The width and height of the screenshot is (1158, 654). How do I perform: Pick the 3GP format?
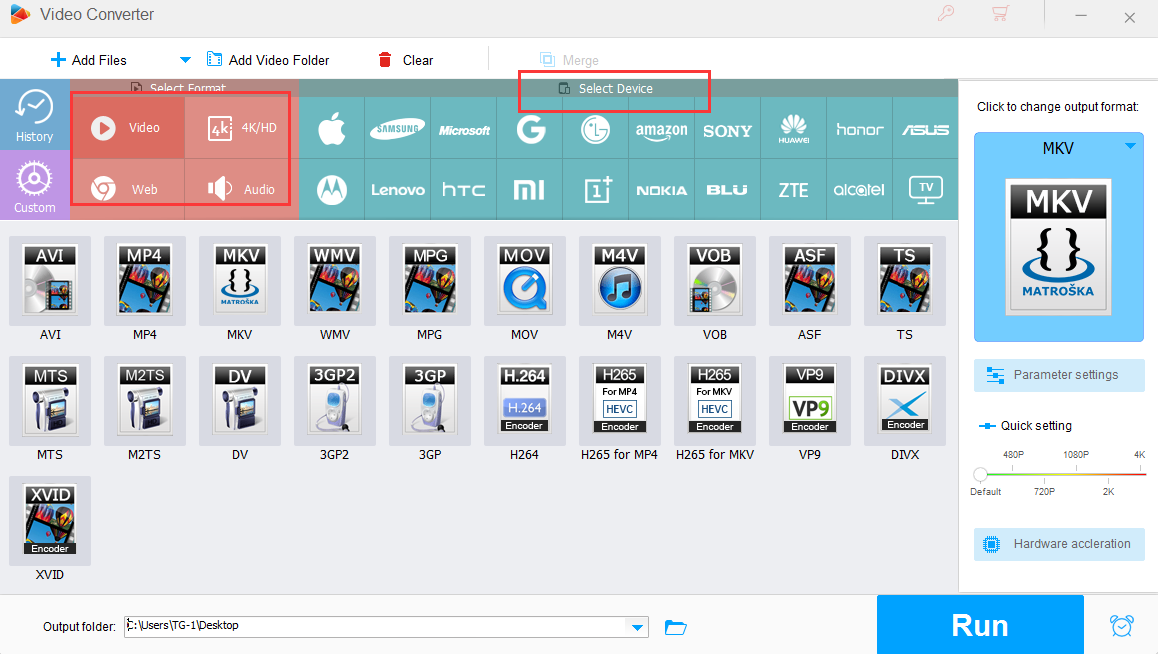(x=430, y=401)
